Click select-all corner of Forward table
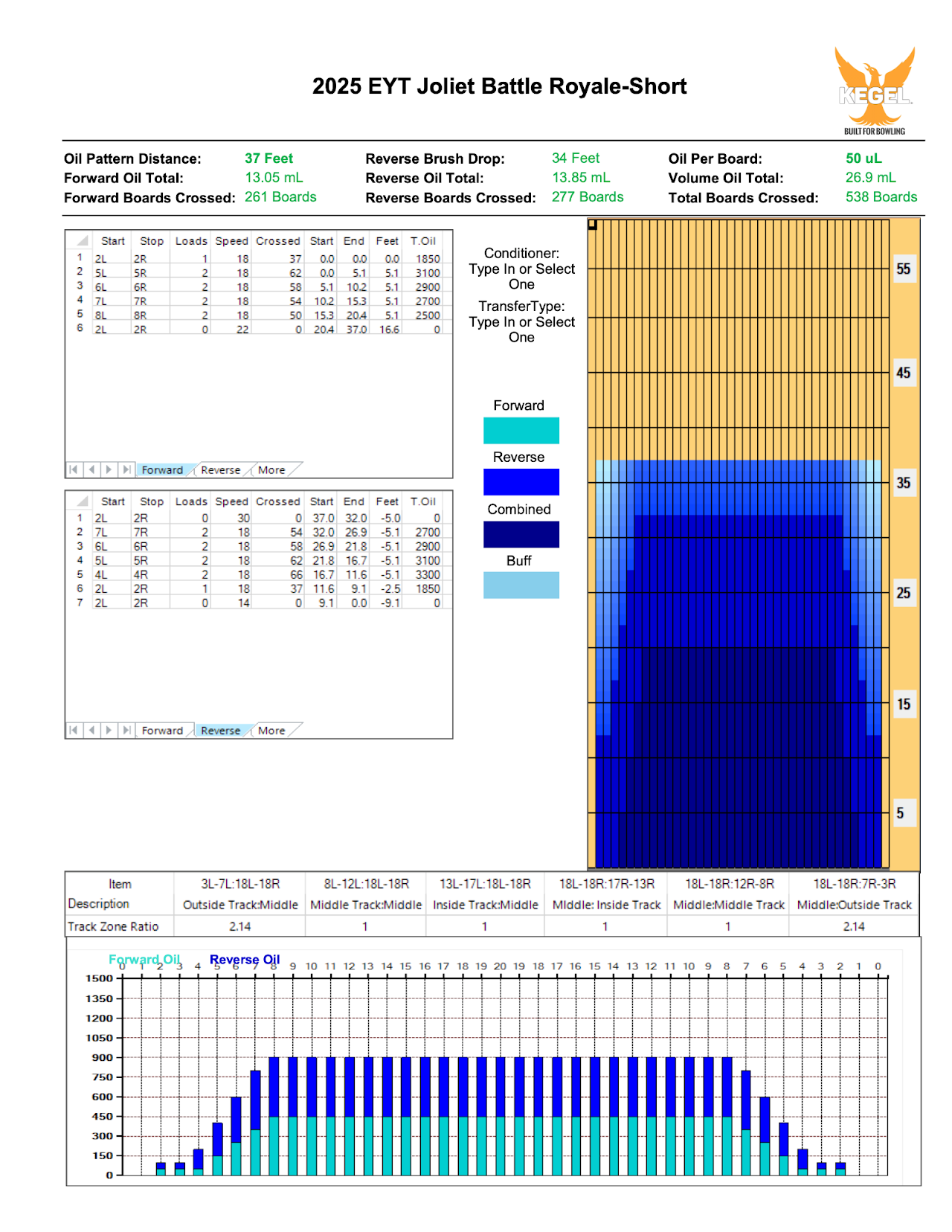952x1232 pixels. [x=80, y=240]
